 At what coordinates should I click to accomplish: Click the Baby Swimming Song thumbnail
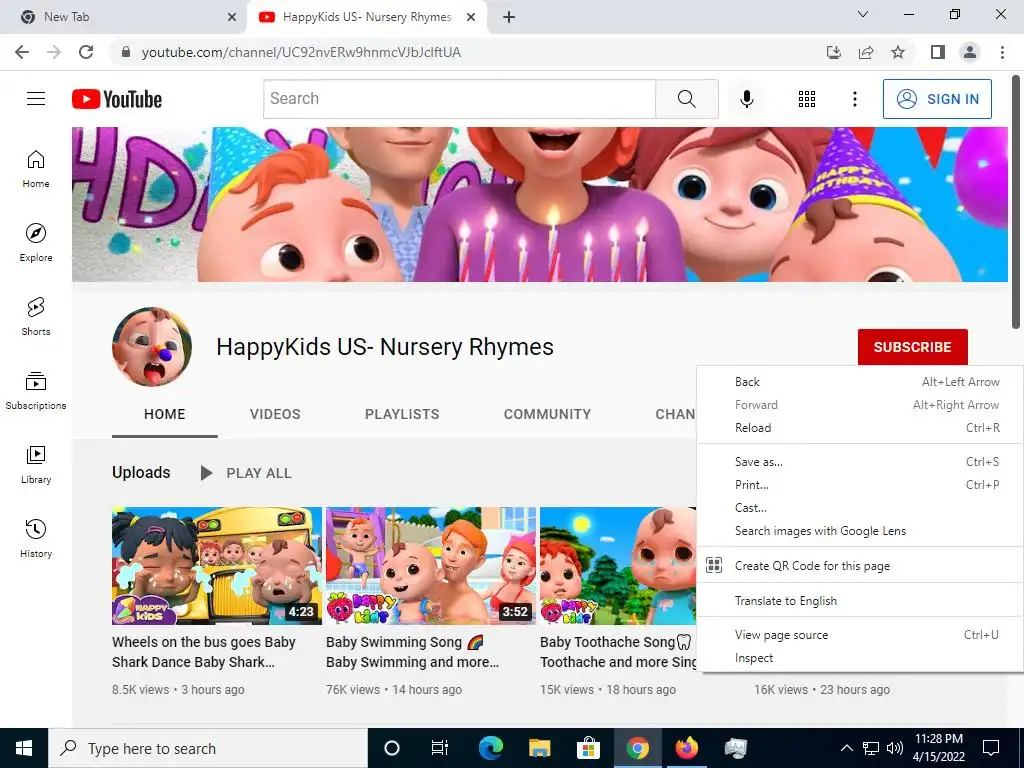click(x=431, y=566)
